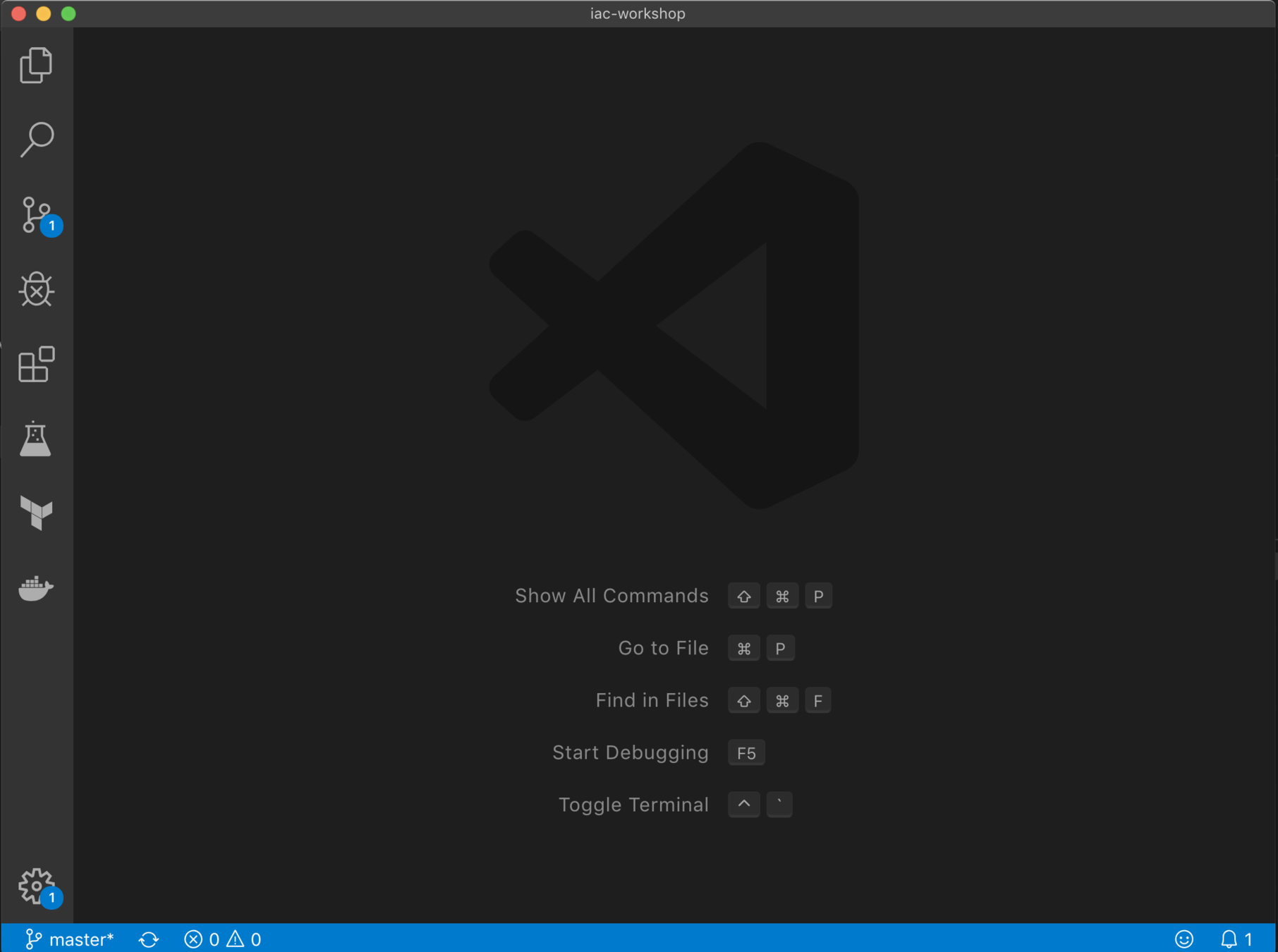
Task: Synchronize changes from the status bar
Action: click(149, 939)
